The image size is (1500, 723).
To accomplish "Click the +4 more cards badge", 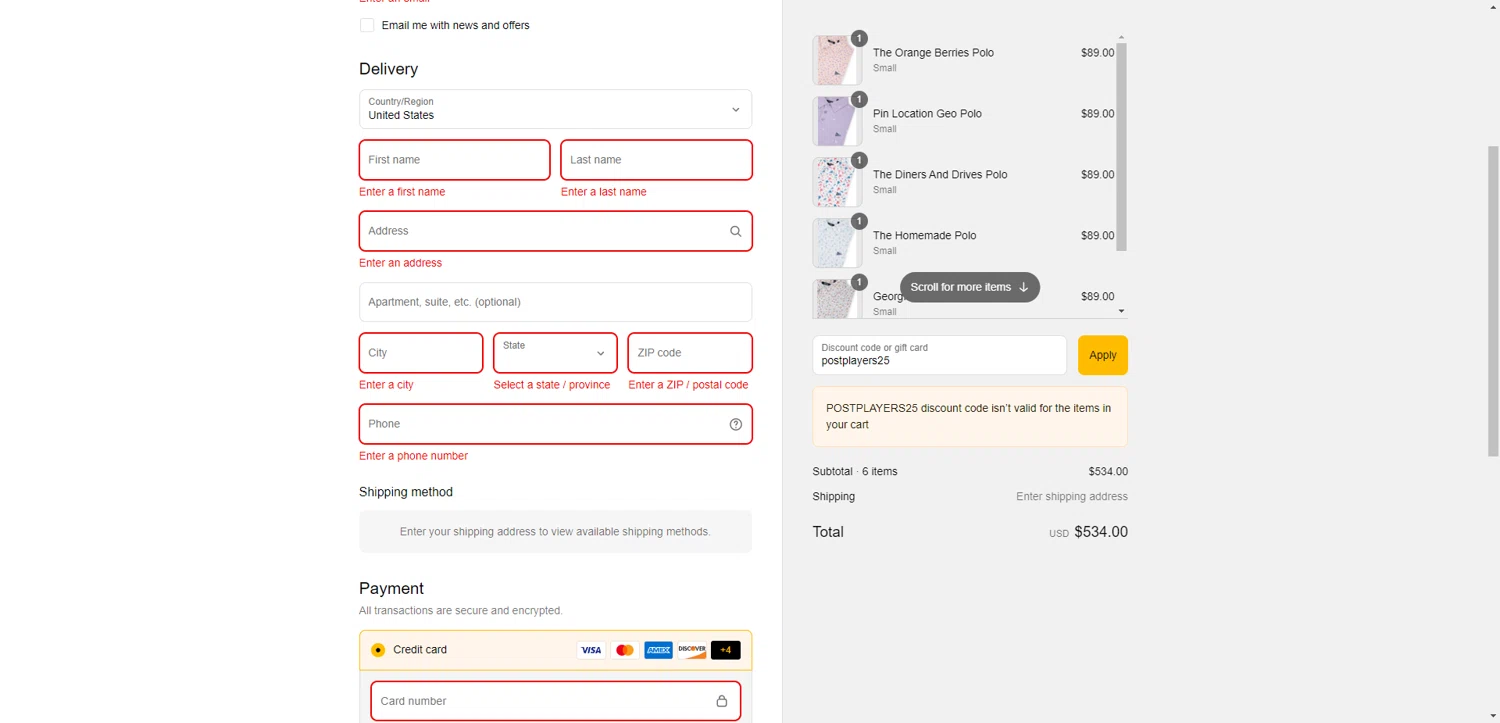I will point(726,650).
